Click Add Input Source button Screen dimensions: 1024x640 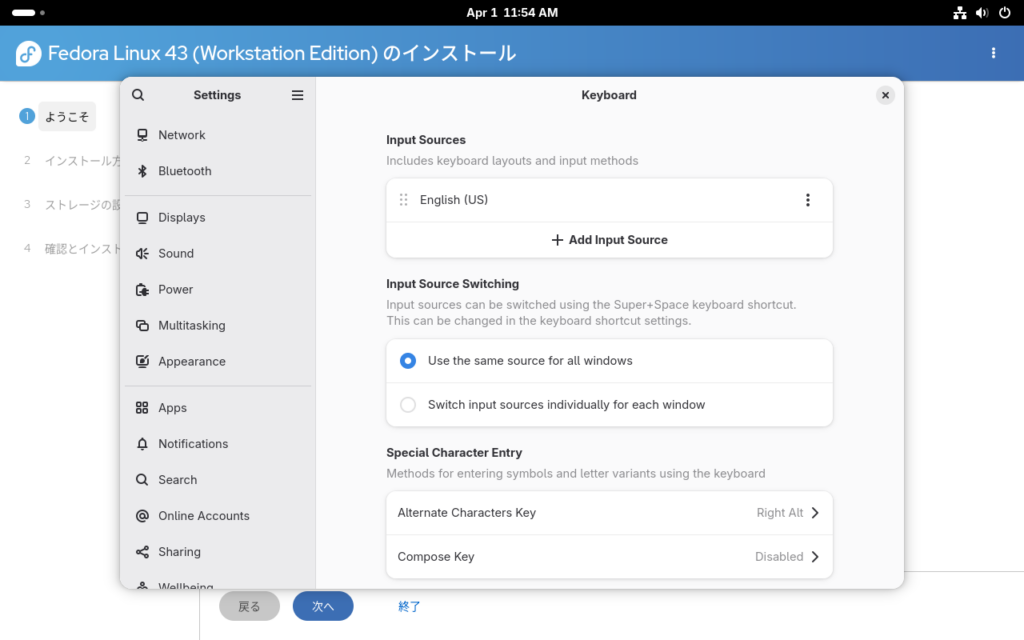pos(609,240)
